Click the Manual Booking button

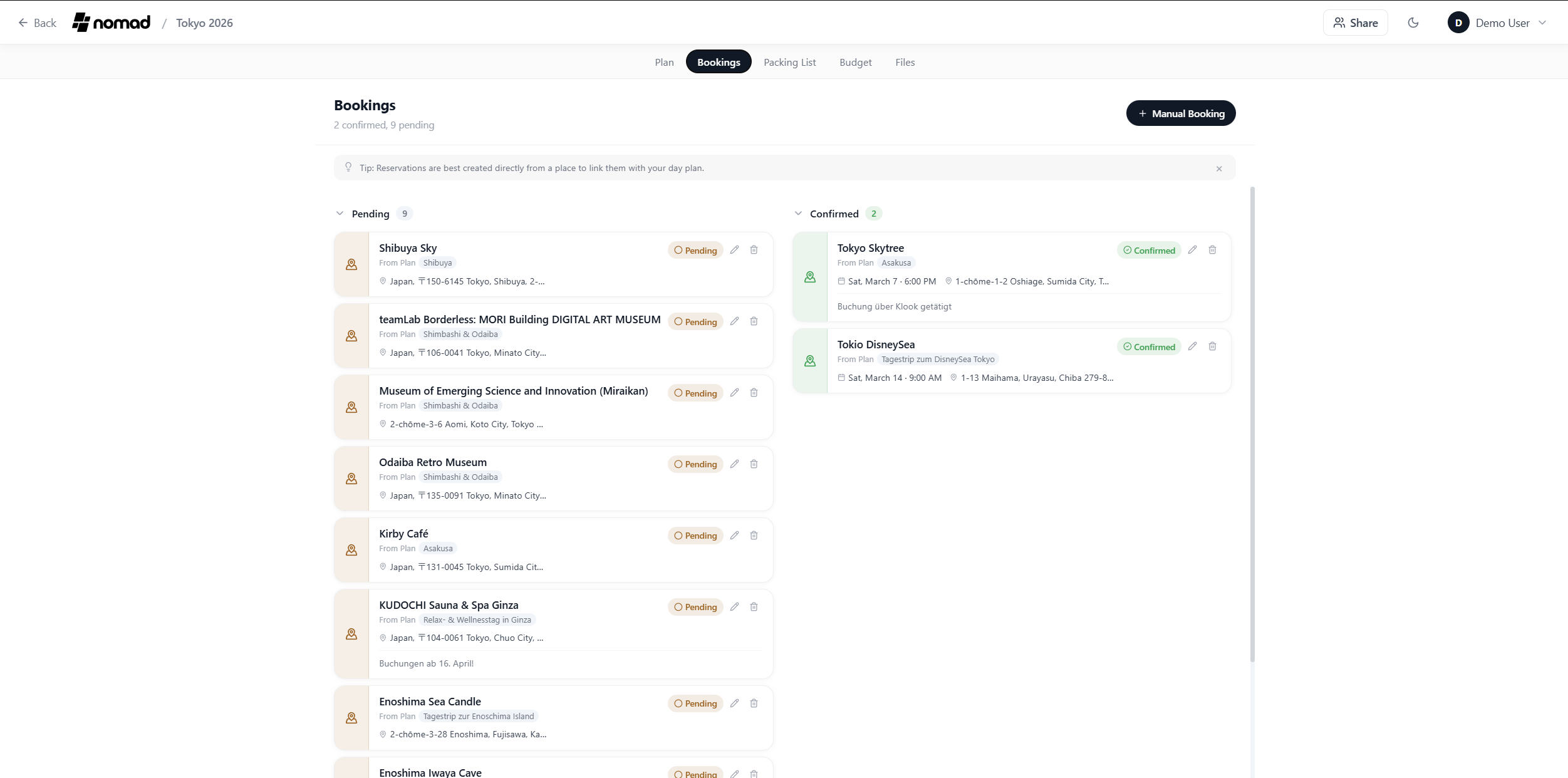1180,113
